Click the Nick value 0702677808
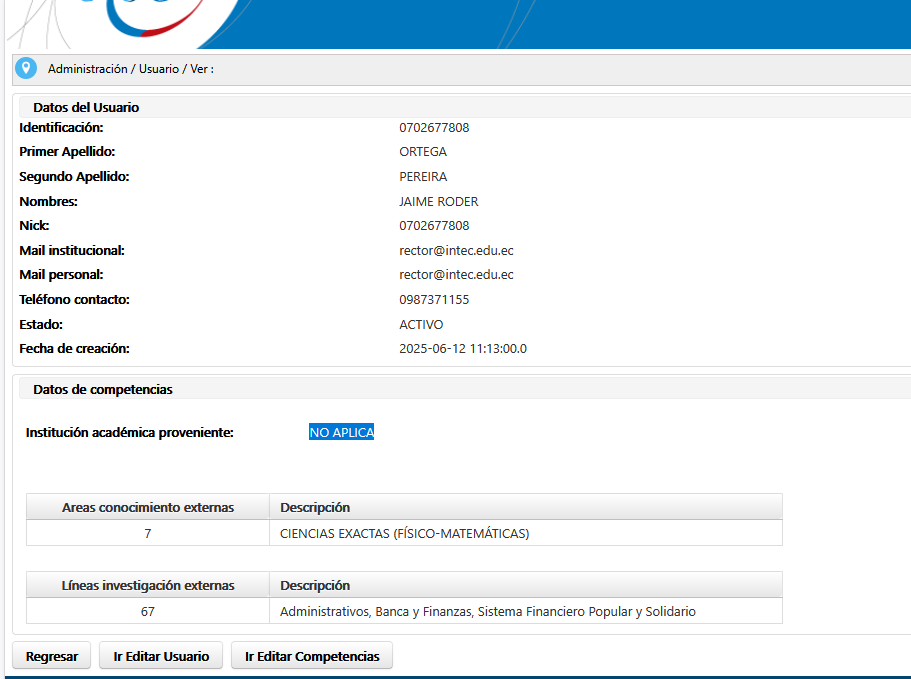Image resolution: width=911 pixels, height=679 pixels. point(434,225)
